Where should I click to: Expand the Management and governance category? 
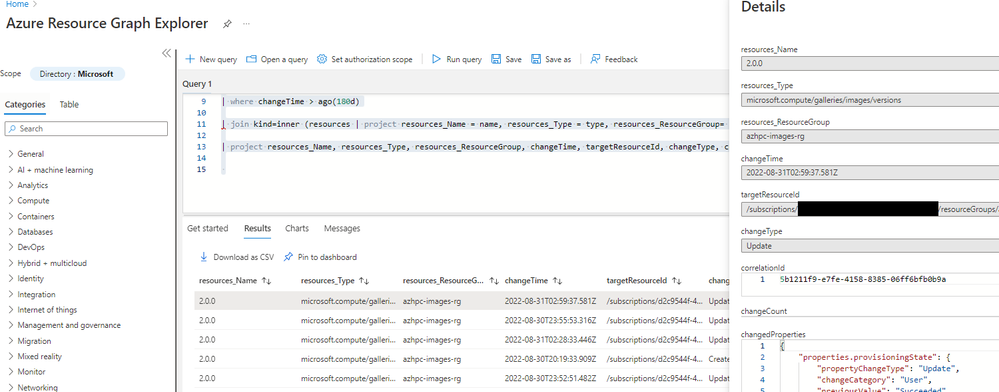pos(64,325)
